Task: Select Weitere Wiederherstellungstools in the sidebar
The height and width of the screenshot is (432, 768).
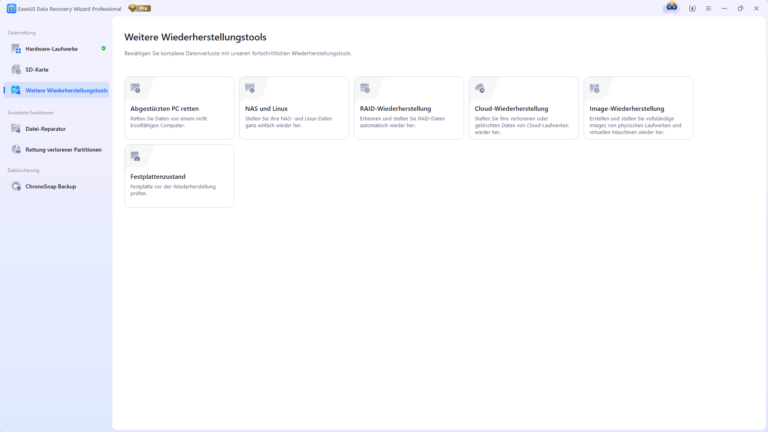Action: coord(57,90)
